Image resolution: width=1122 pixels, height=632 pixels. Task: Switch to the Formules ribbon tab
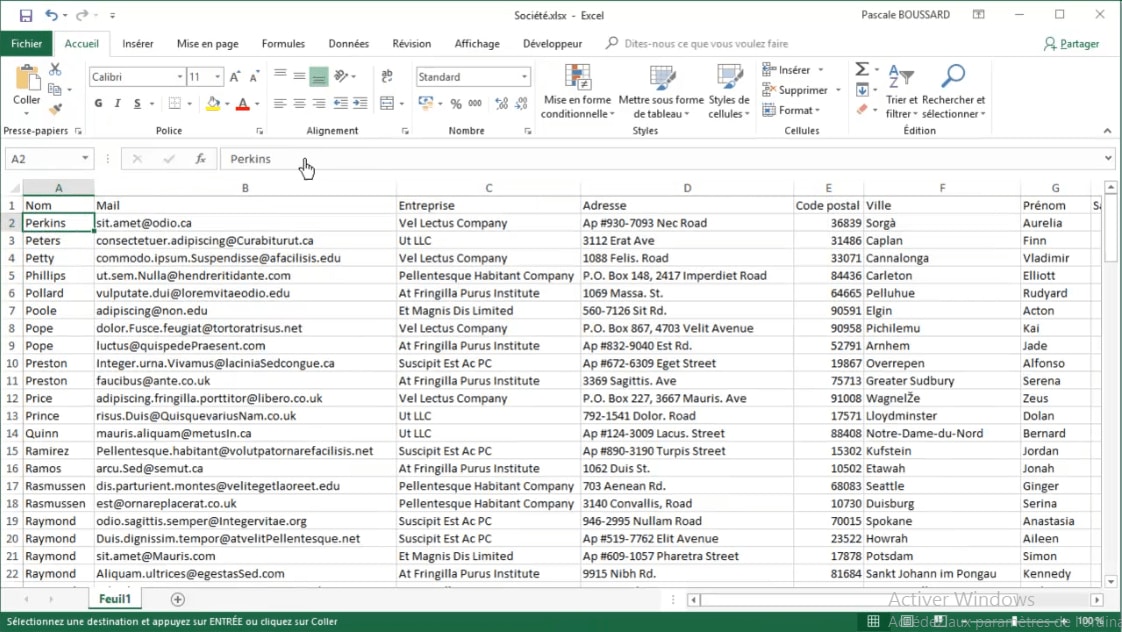(x=283, y=43)
